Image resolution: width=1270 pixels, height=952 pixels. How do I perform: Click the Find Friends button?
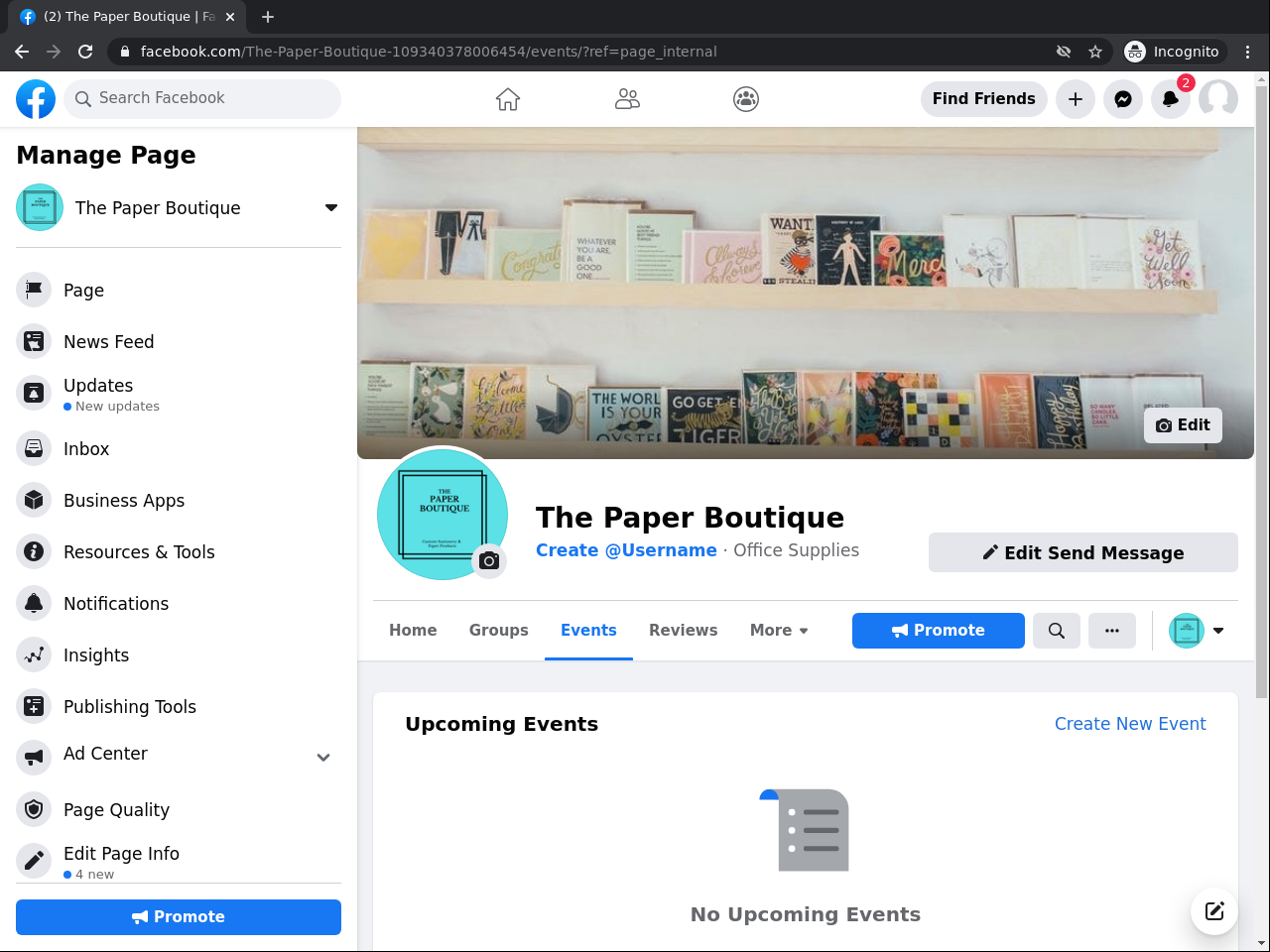[984, 99]
